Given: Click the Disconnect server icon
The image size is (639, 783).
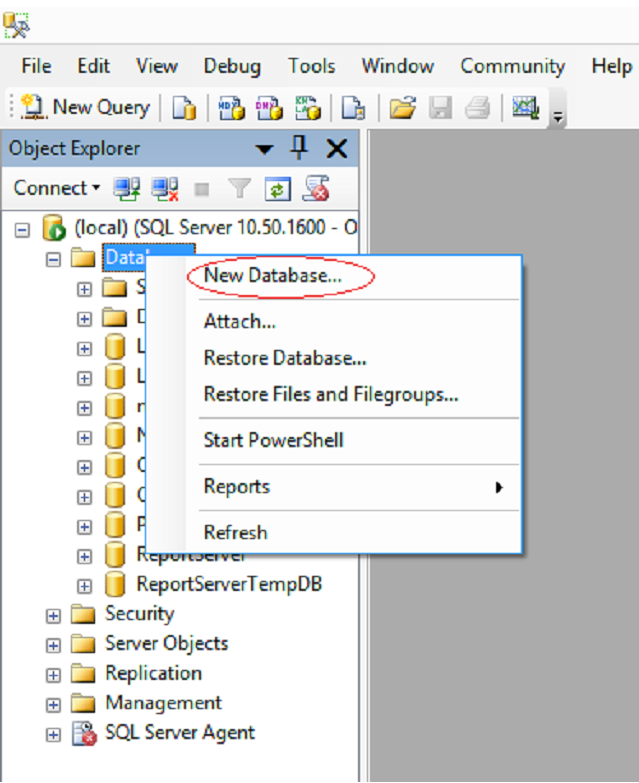Looking at the screenshot, I should [163, 188].
